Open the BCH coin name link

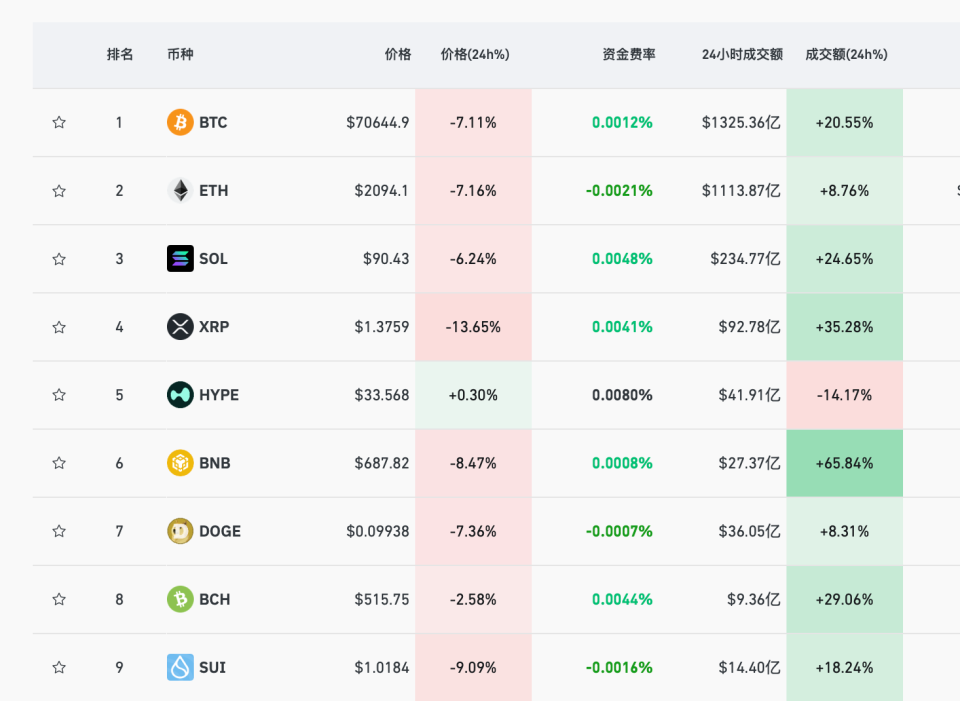(x=214, y=599)
